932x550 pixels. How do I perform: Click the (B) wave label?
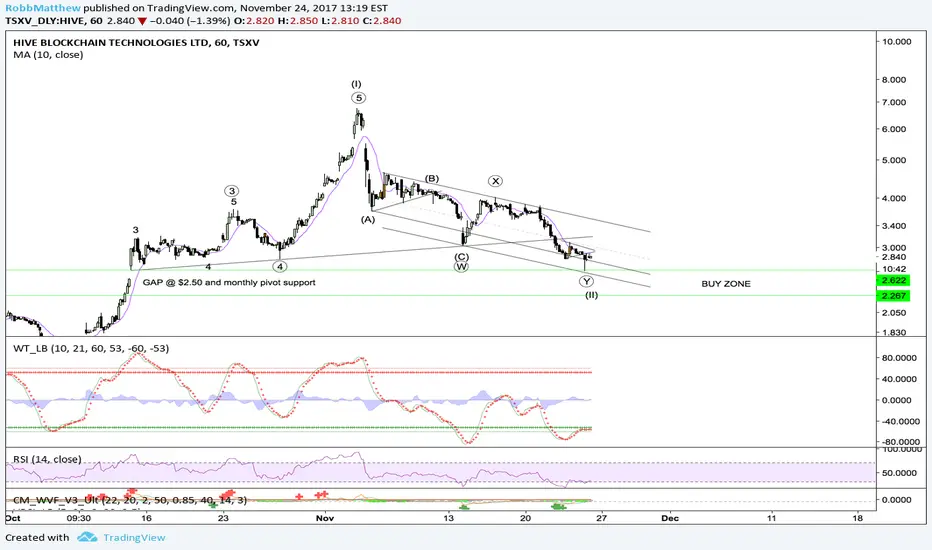click(432, 178)
